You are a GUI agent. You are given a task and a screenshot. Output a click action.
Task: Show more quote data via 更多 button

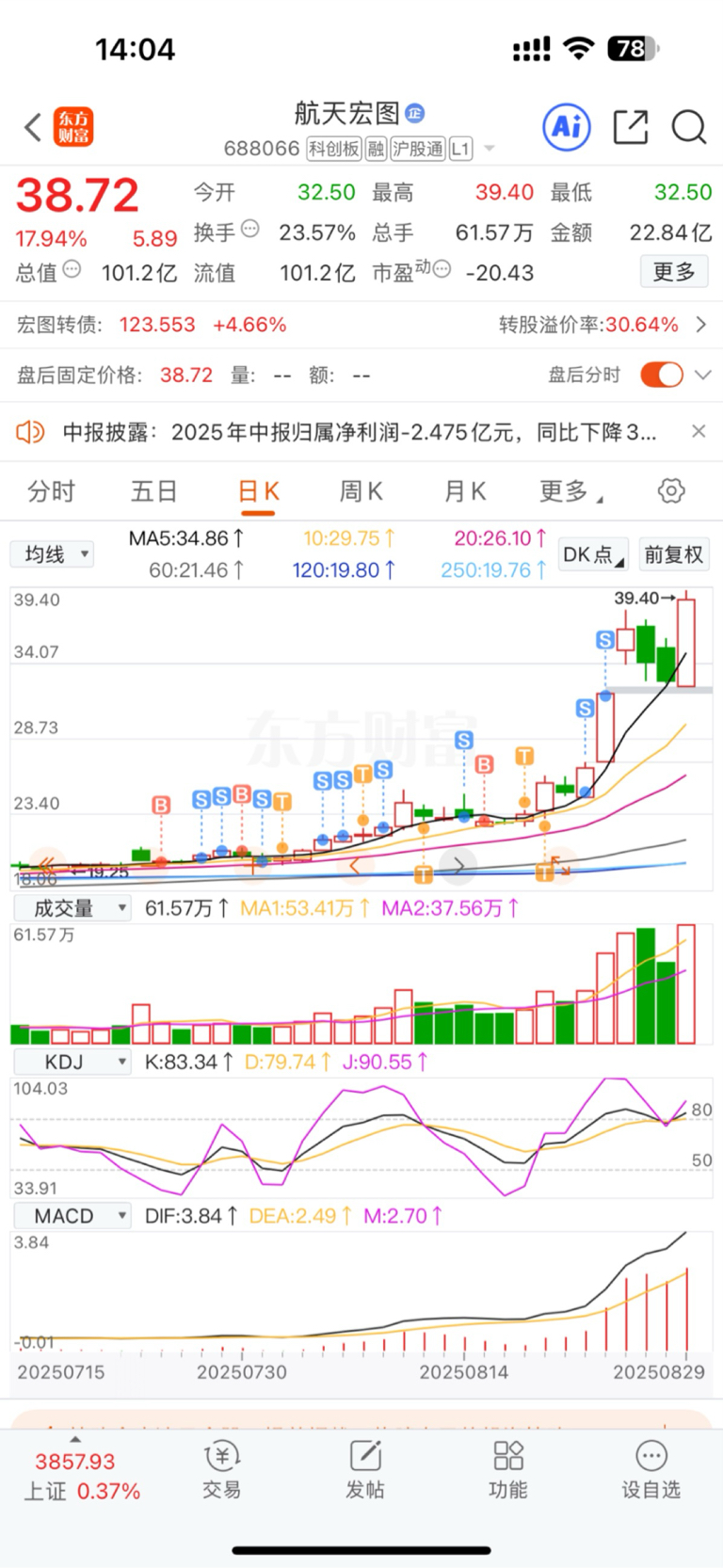click(x=674, y=272)
